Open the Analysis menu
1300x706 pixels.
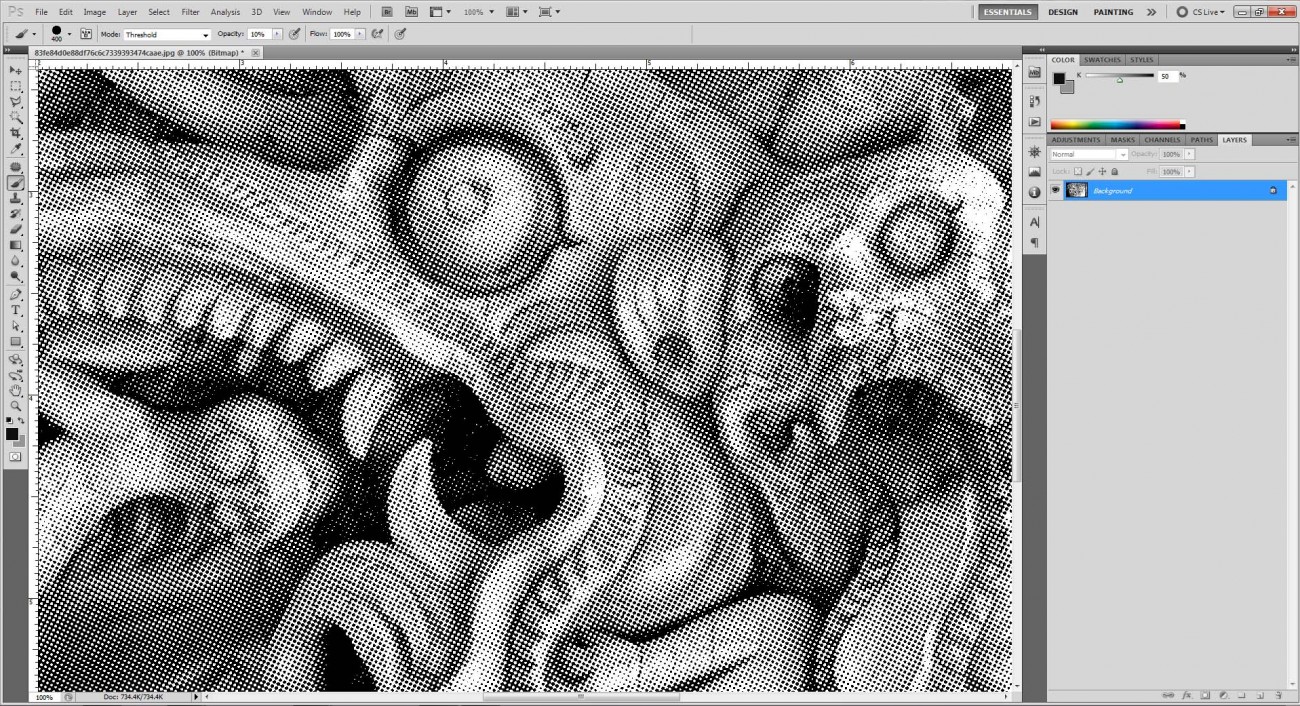point(225,12)
